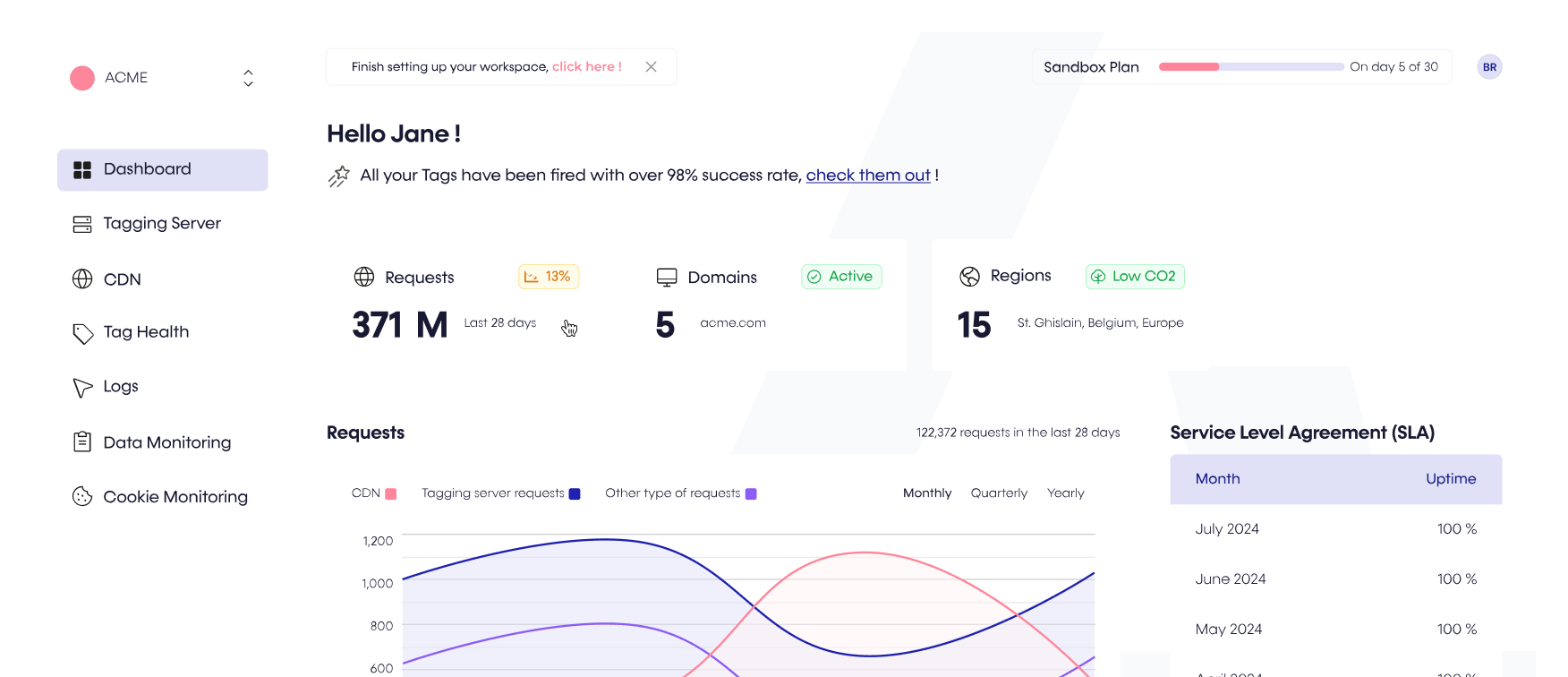Dismiss the workspace setup banner
This screenshot has width=1568, height=677.
[x=652, y=67]
